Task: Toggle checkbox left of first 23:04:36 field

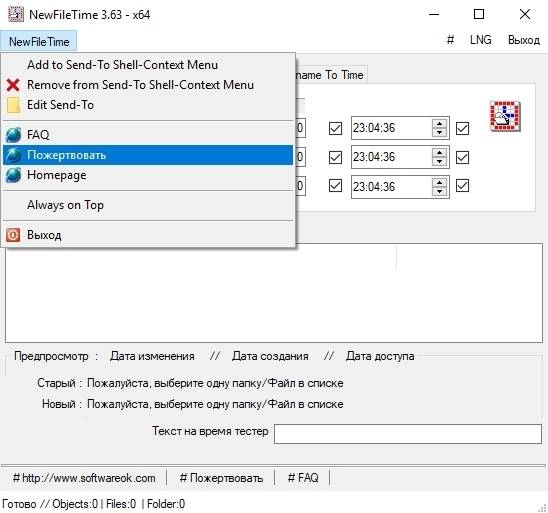Action: (336, 128)
